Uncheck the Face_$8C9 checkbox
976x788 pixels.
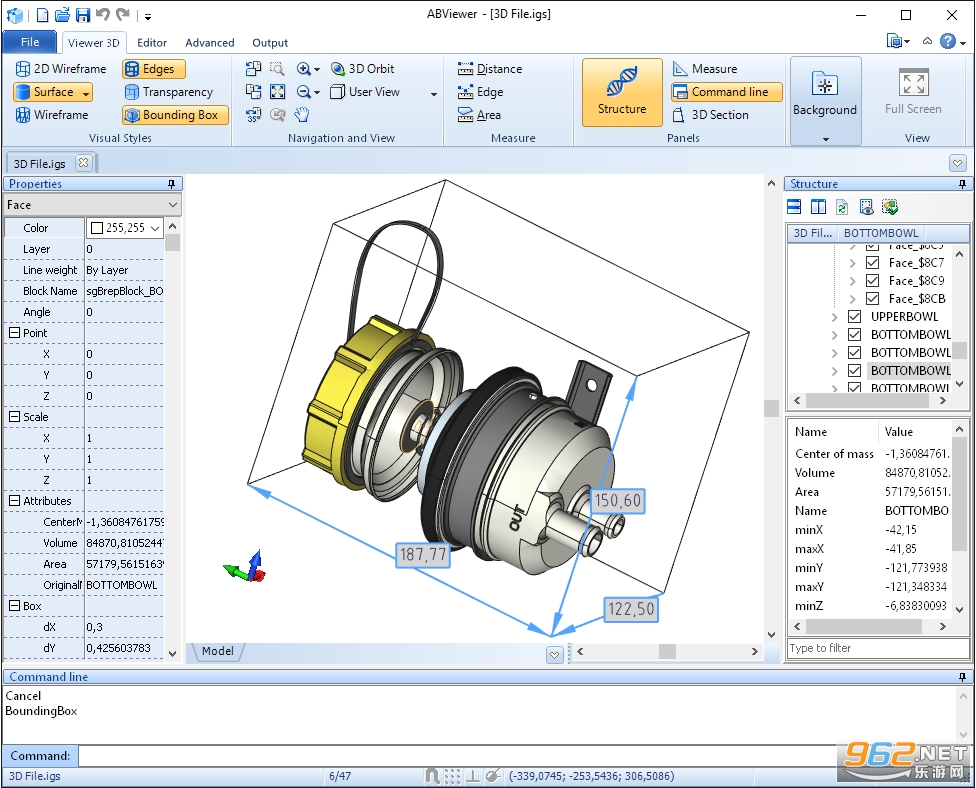tap(873, 281)
